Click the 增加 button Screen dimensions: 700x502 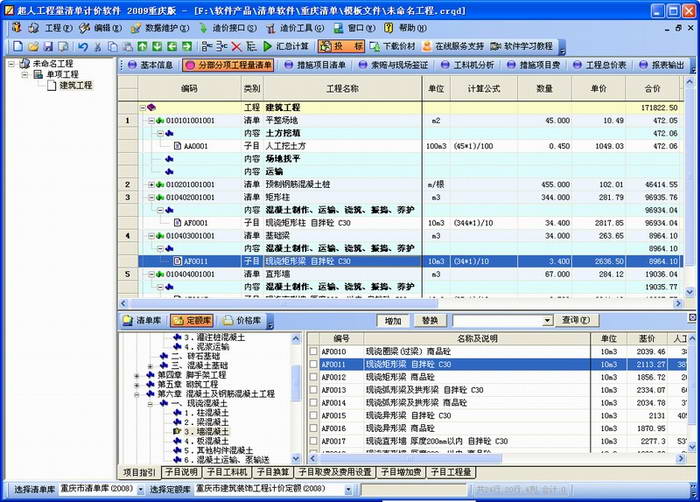click(394, 321)
